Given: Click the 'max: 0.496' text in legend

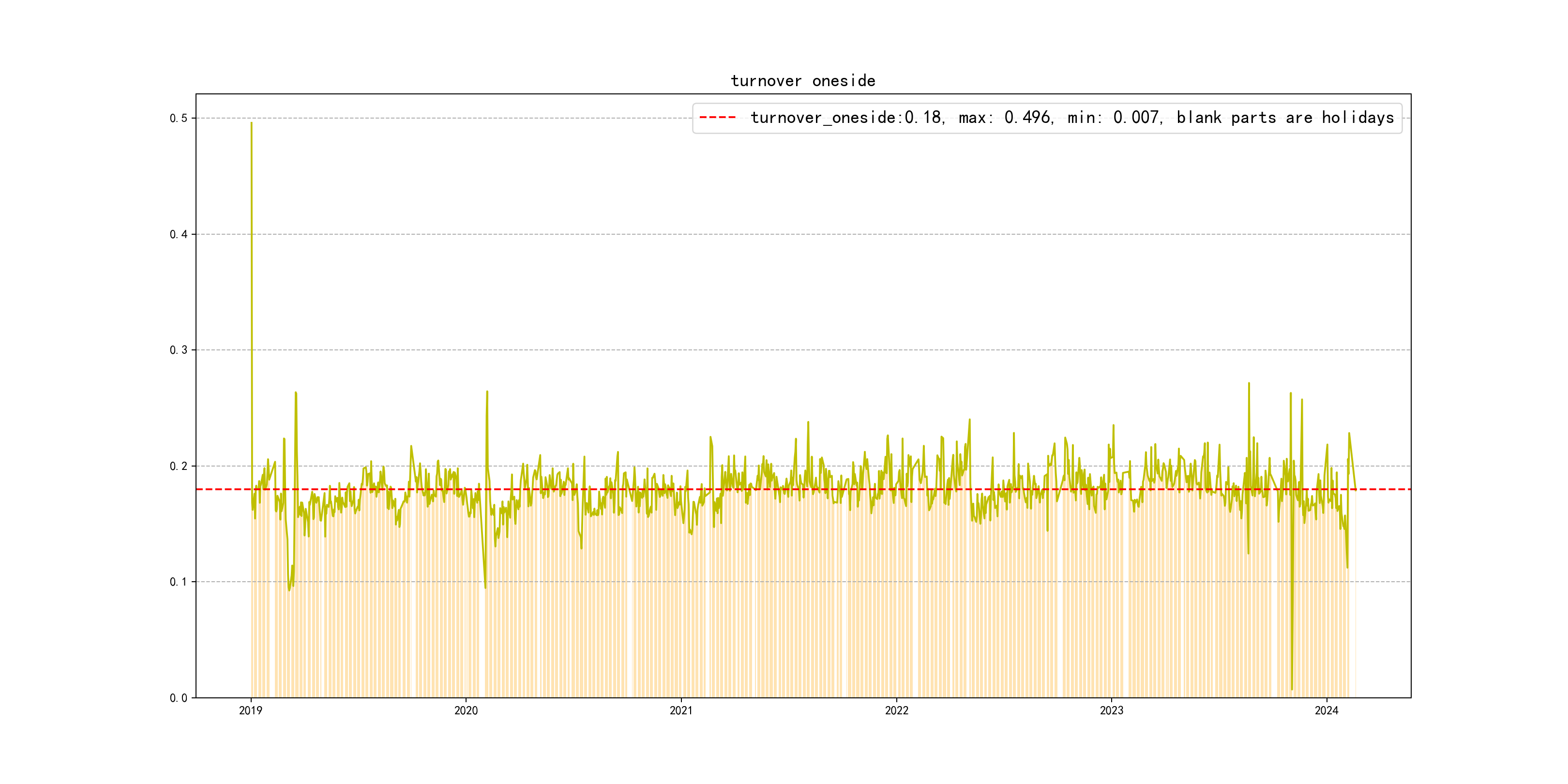Looking at the screenshot, I should pyautogui.click(x=1005, y=118).
